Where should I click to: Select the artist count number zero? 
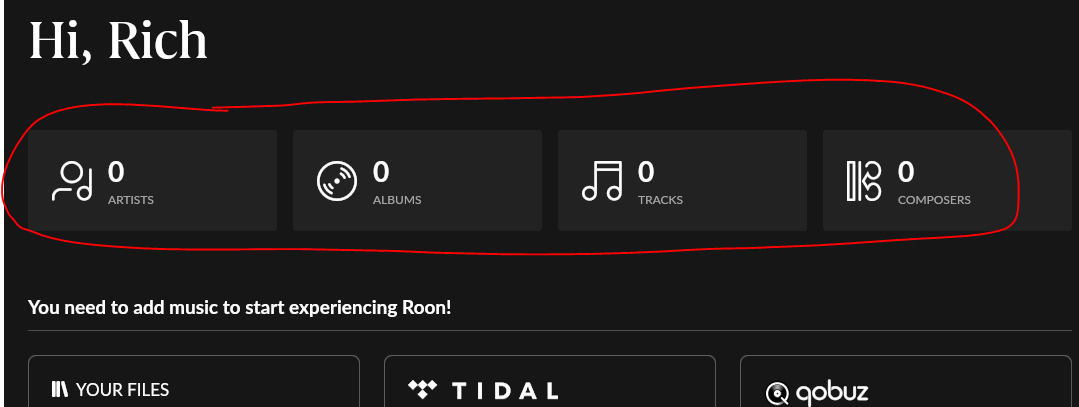pyautogui.click(x=116, y=171)
